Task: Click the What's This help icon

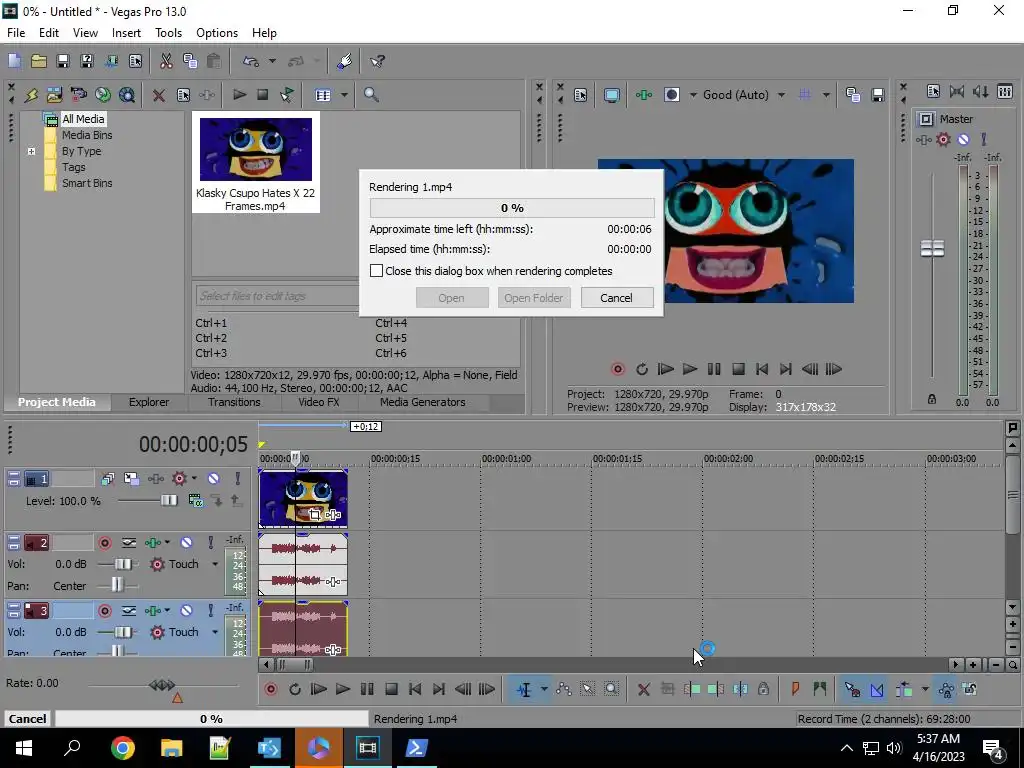Action: coord(377,61)
